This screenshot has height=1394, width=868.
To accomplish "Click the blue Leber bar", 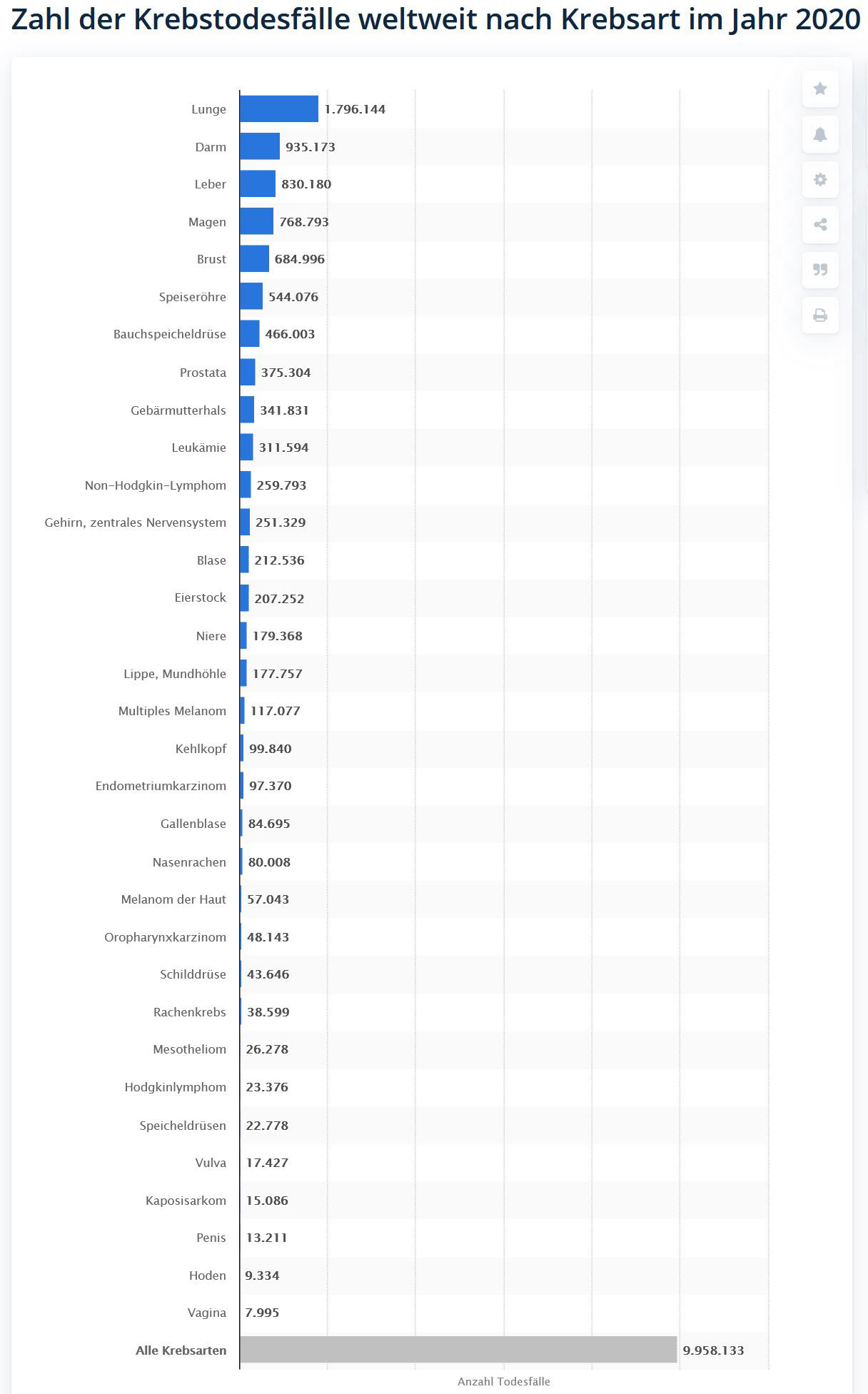I will coord(258,184).
